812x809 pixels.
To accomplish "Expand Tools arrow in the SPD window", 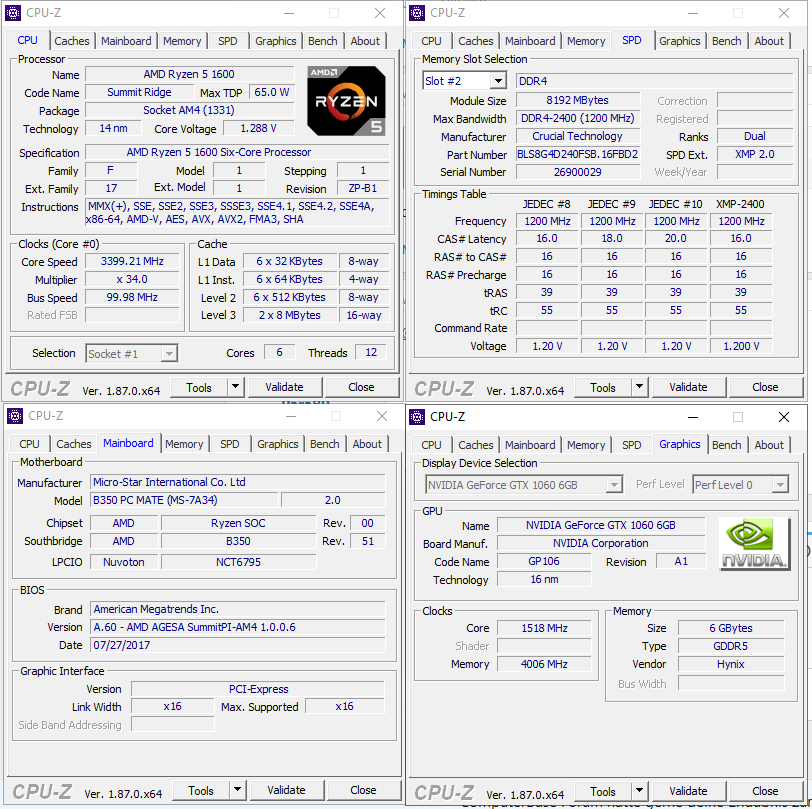I will [640, 387].
